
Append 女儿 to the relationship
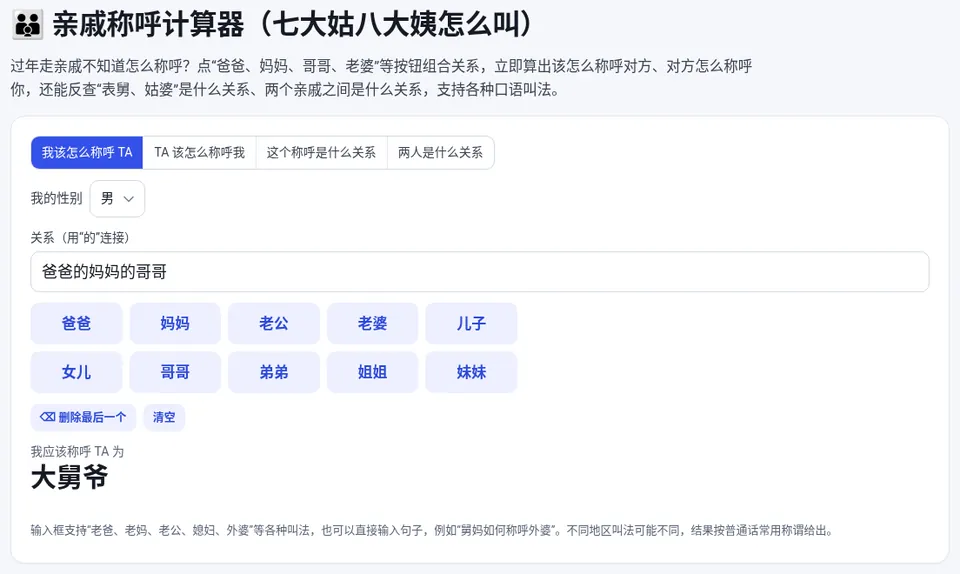pyautogui.click(x=77, y=372)
